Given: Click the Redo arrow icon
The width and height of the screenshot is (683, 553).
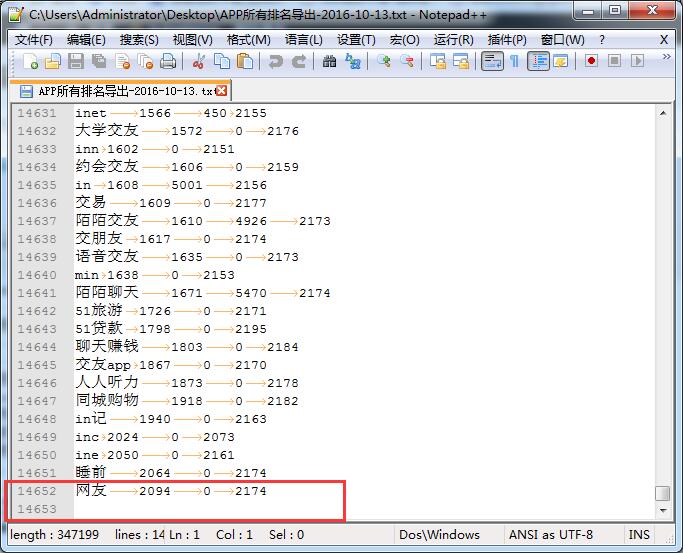Looking at the screenshot, I should click(x=298, y=61).
